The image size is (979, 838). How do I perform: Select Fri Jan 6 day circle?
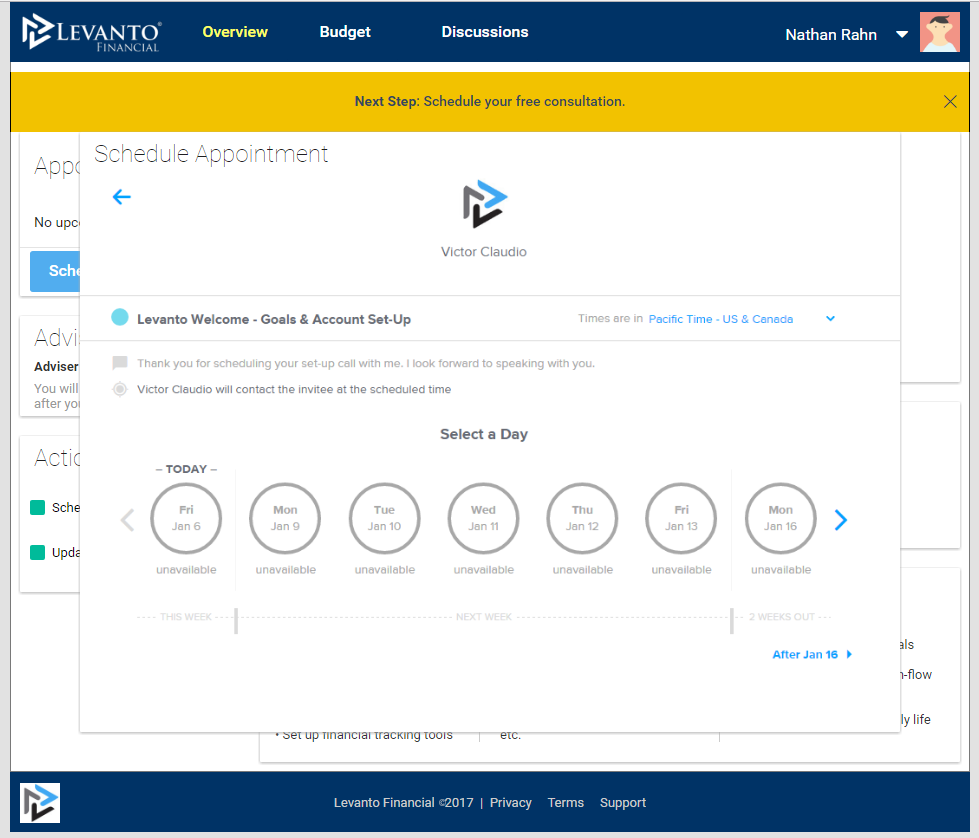pos(186,518)
